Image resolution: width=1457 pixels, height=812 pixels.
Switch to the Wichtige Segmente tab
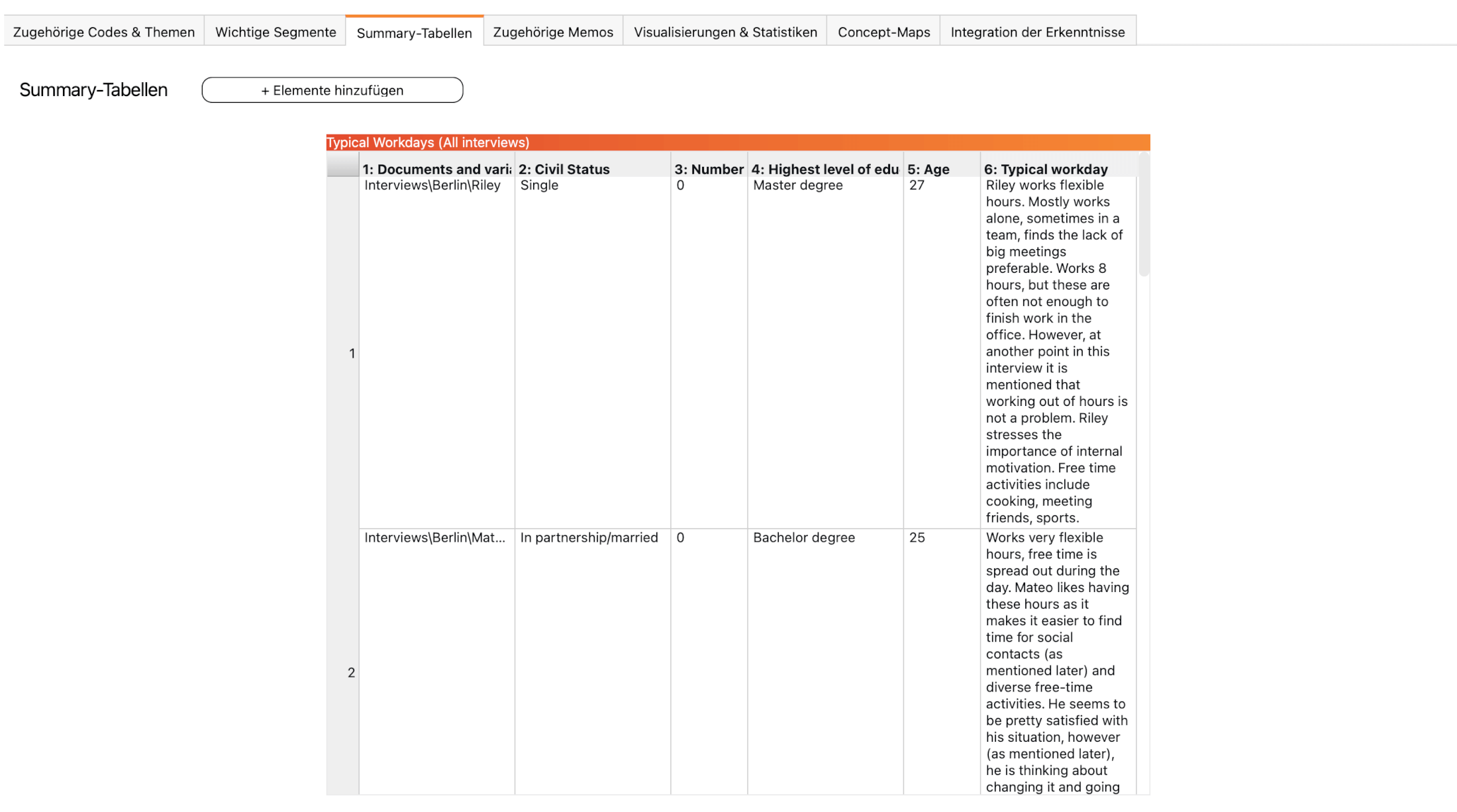click(x=276, y=32)
